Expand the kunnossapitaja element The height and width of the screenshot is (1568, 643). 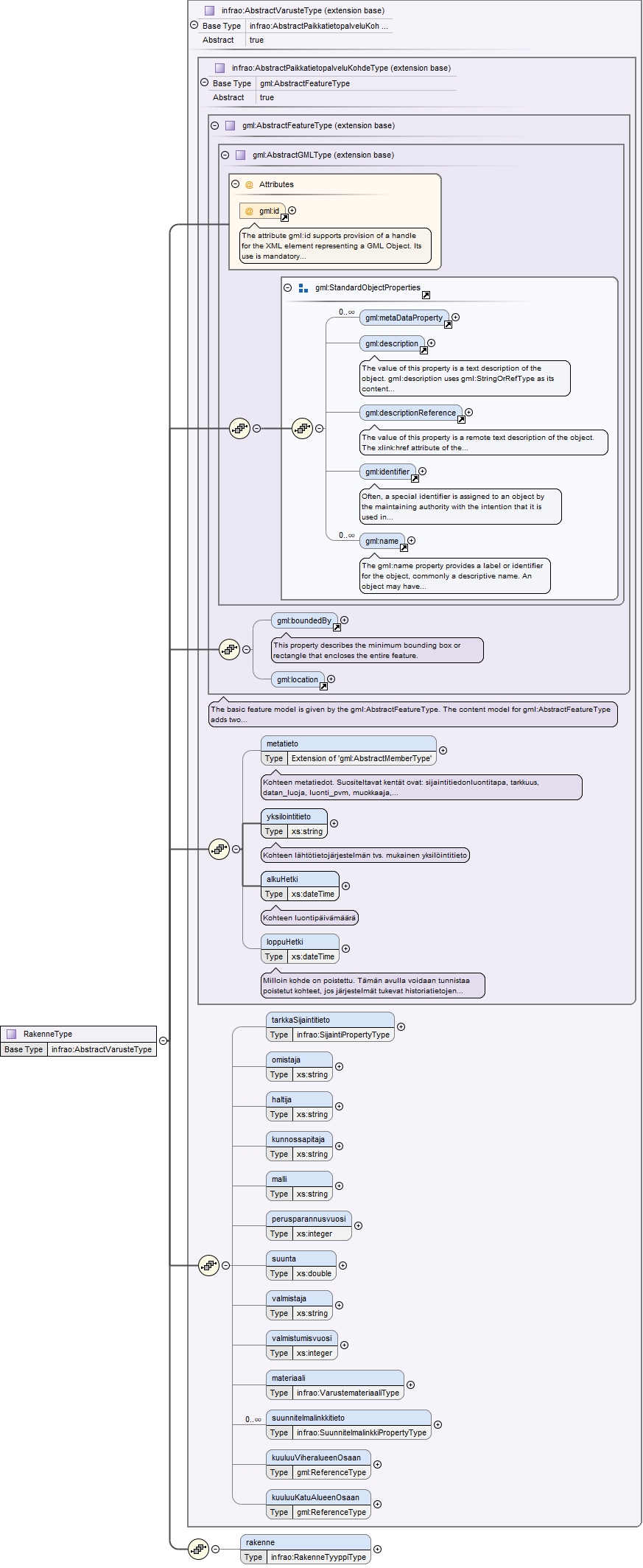[340, 1146]
